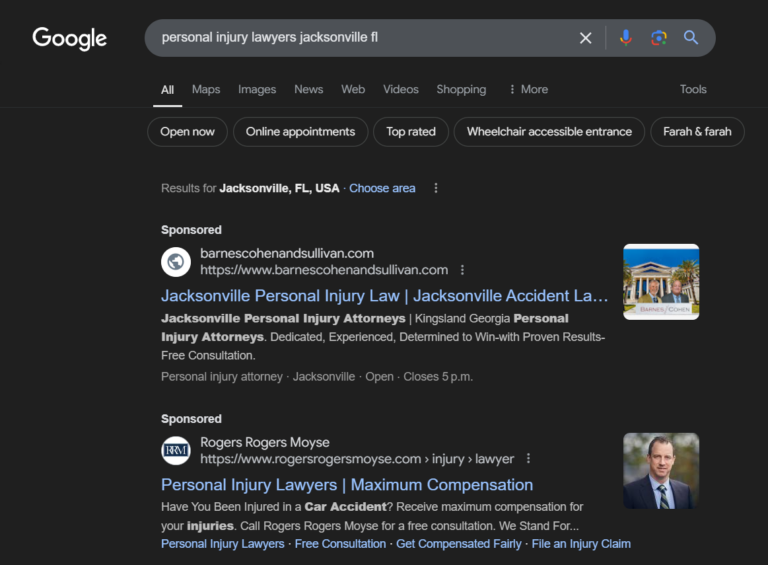Switch to the Images tab
The height and width of the screenshot is (565, 768).
(257, 90)
